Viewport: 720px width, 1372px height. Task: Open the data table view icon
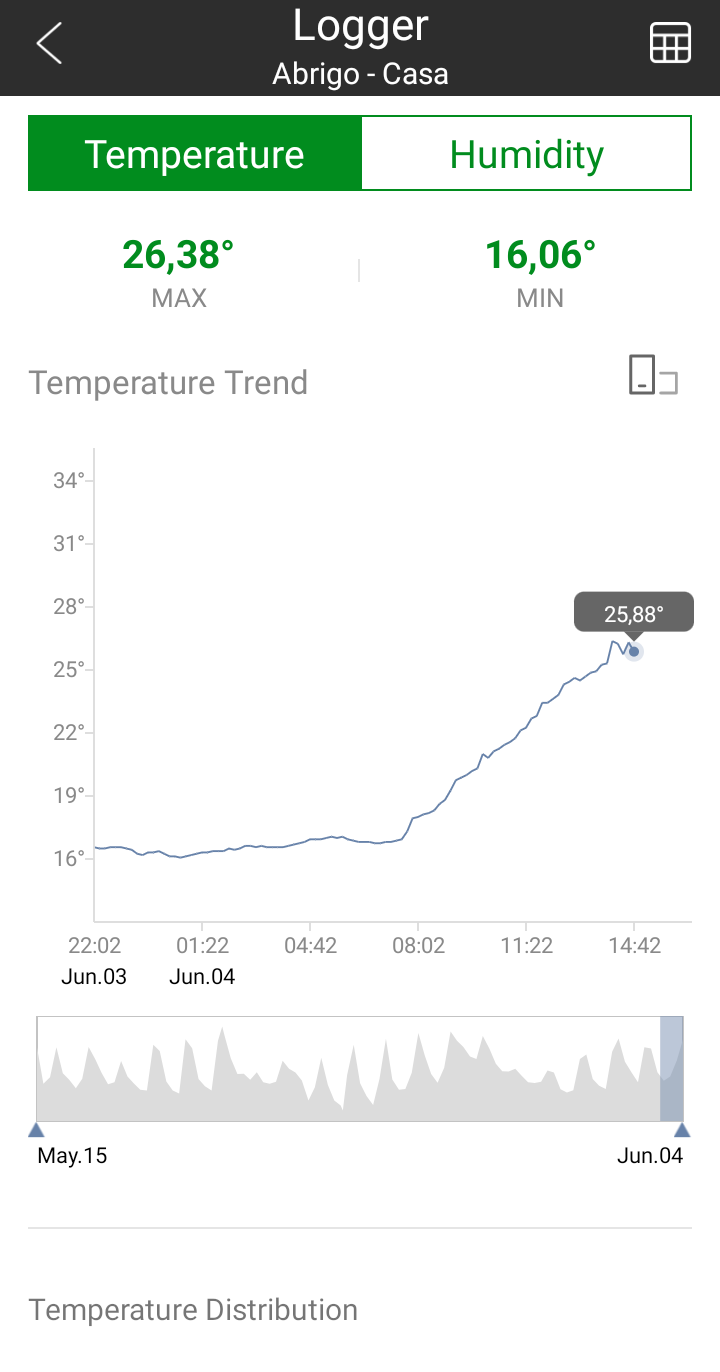click(670, 44)
